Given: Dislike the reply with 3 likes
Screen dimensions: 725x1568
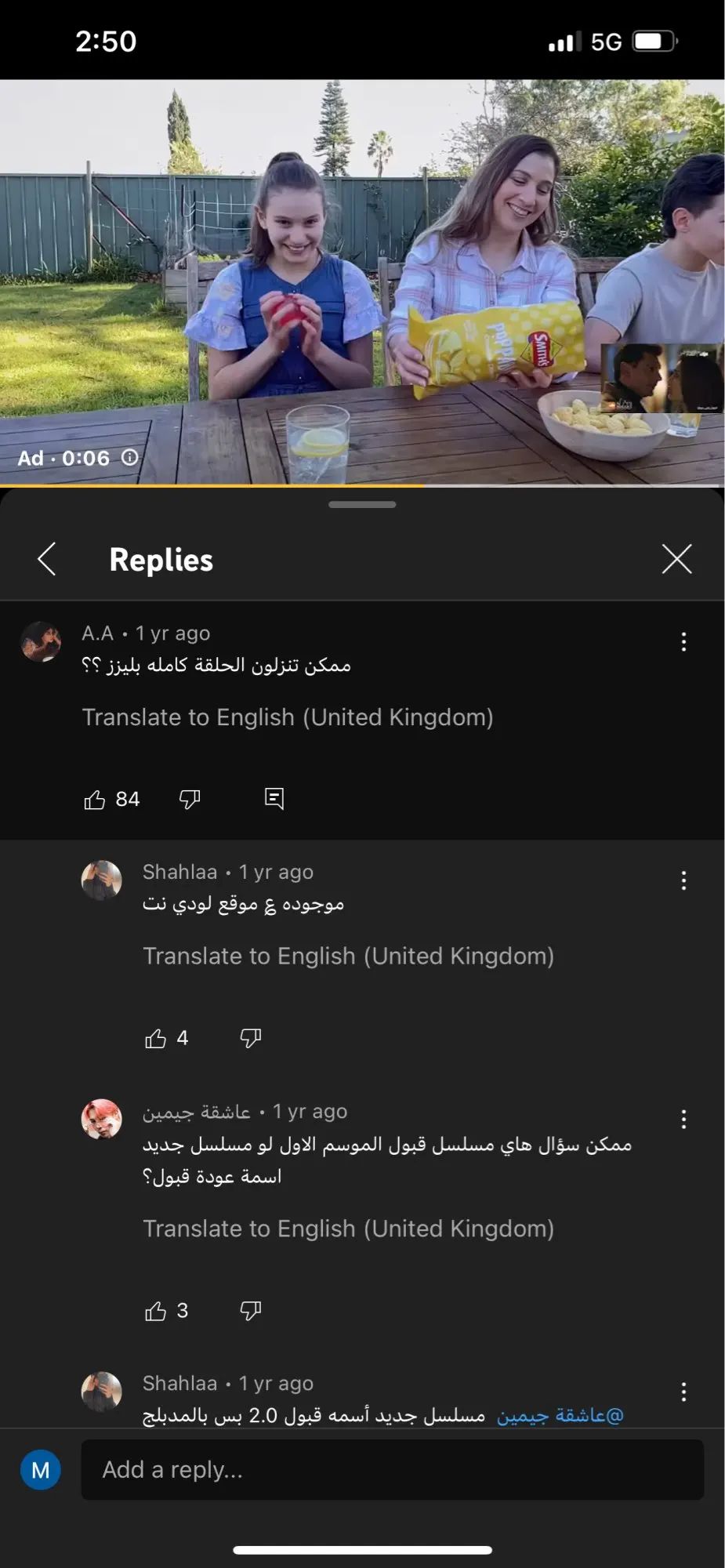Looking at the screenshot, I should click(x=250, y=1311).
